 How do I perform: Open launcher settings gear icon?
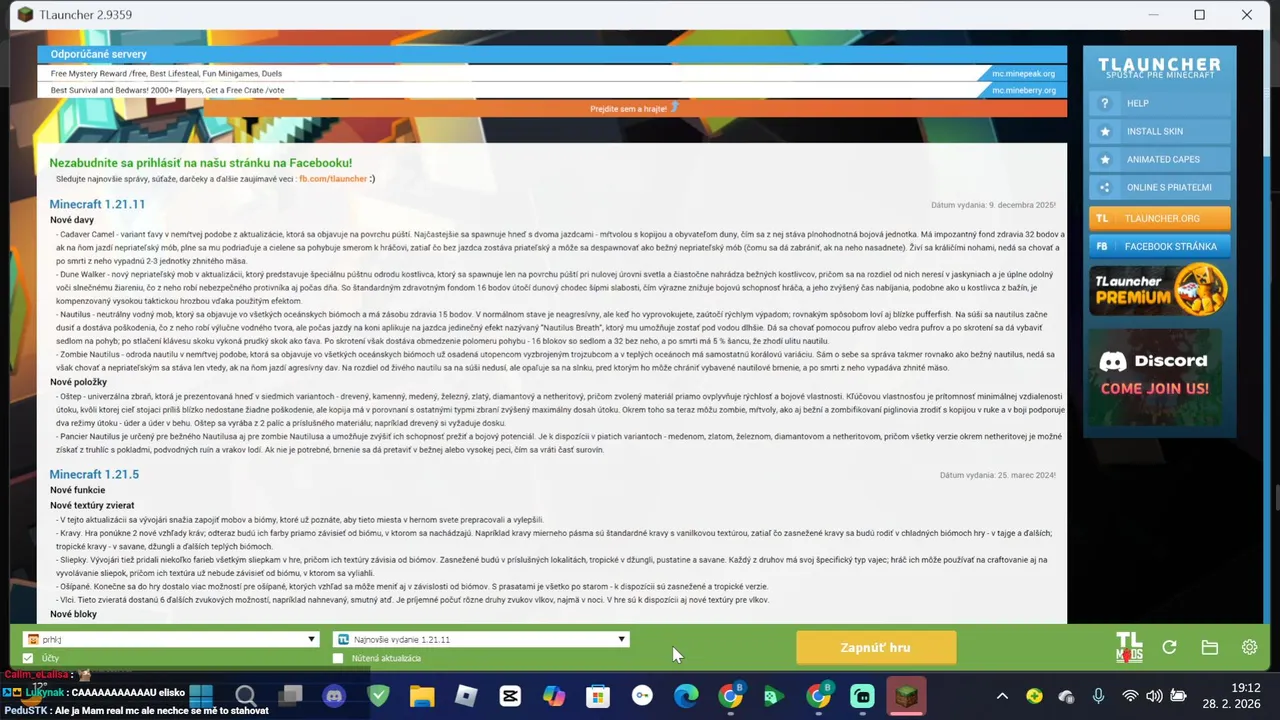pos(1249,647)
